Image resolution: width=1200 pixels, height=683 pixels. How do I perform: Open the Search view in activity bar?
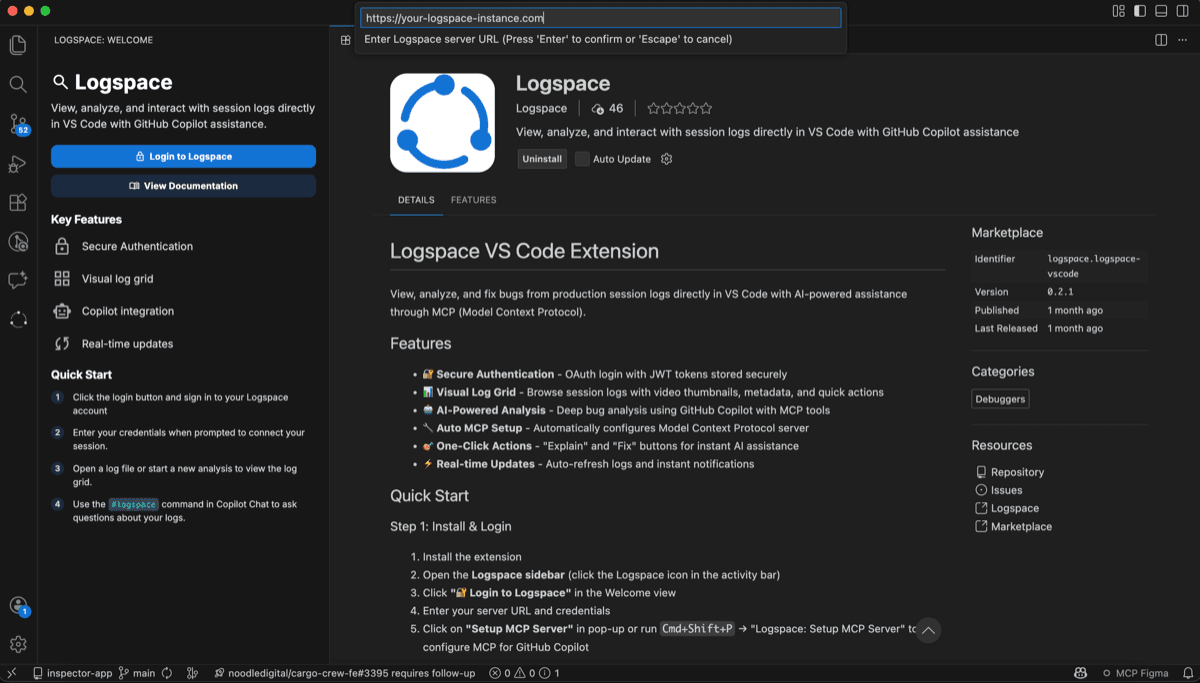[x=18, y=85]
